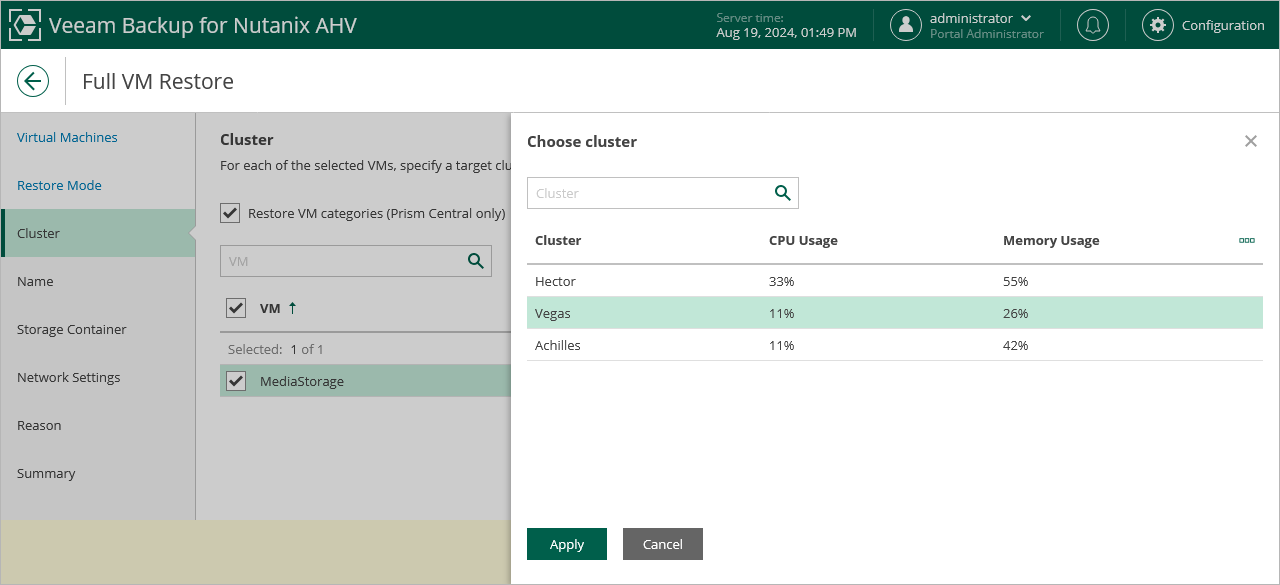The height and width of the screenshot is (585, 1280).
Task: Open Configuration gear settings
Action: 1158,25
